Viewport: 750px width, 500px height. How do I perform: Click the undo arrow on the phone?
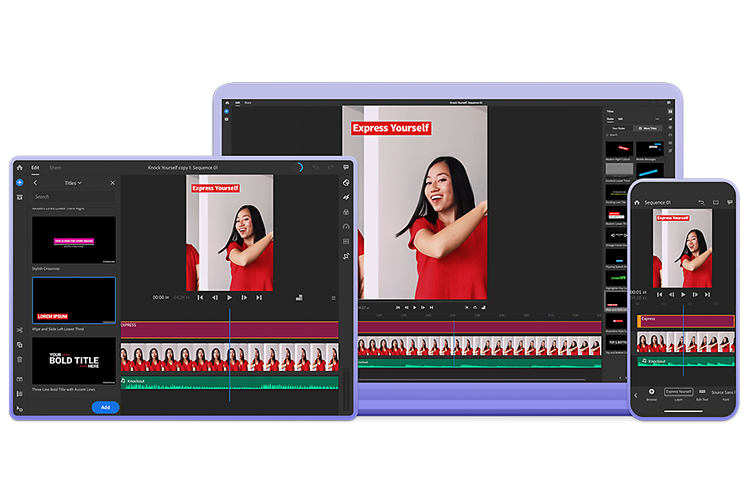[701, 202]
